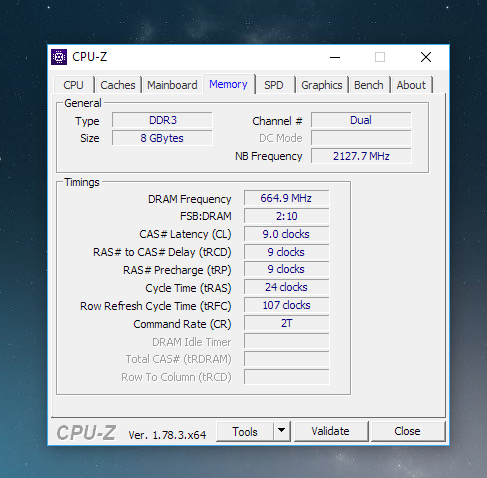This screenshot has width=487, height=478.
Task: Click 'RAS# to CAS# Delay (tRCD)' label
Action: coord(162,252)
